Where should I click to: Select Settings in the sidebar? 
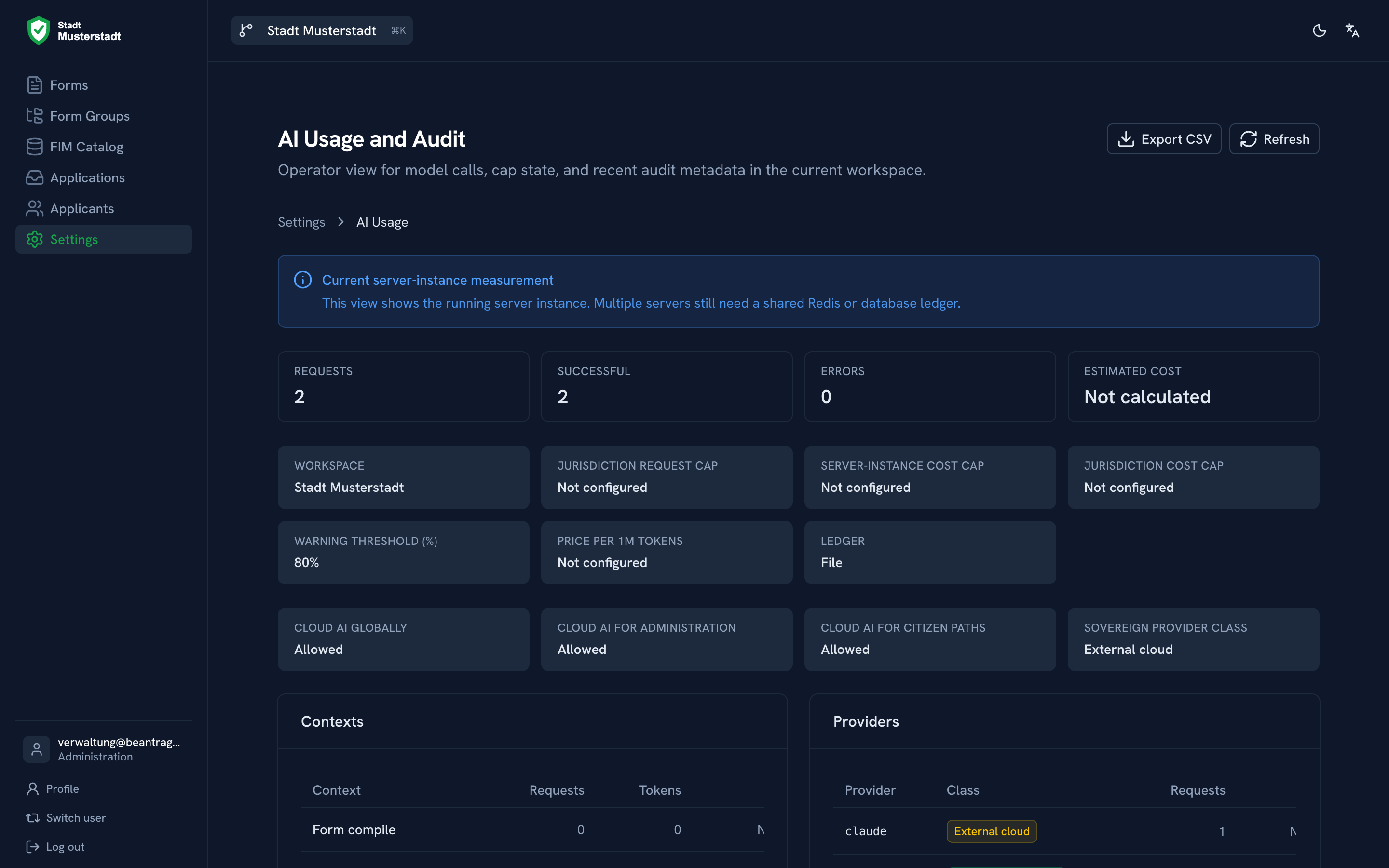point(104,239)
